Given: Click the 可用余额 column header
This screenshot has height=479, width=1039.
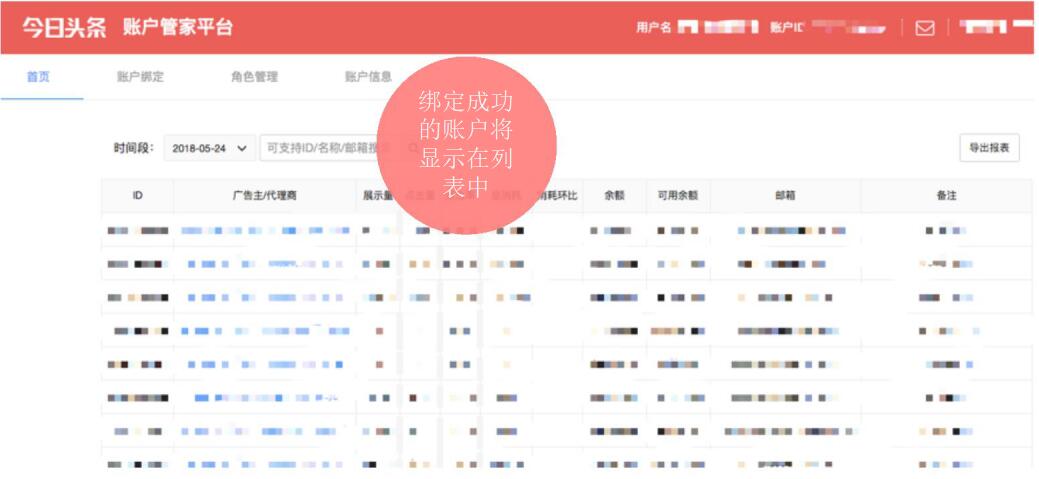Looking at the screenshot, I should pyautogui.click(x=678, y=196).
